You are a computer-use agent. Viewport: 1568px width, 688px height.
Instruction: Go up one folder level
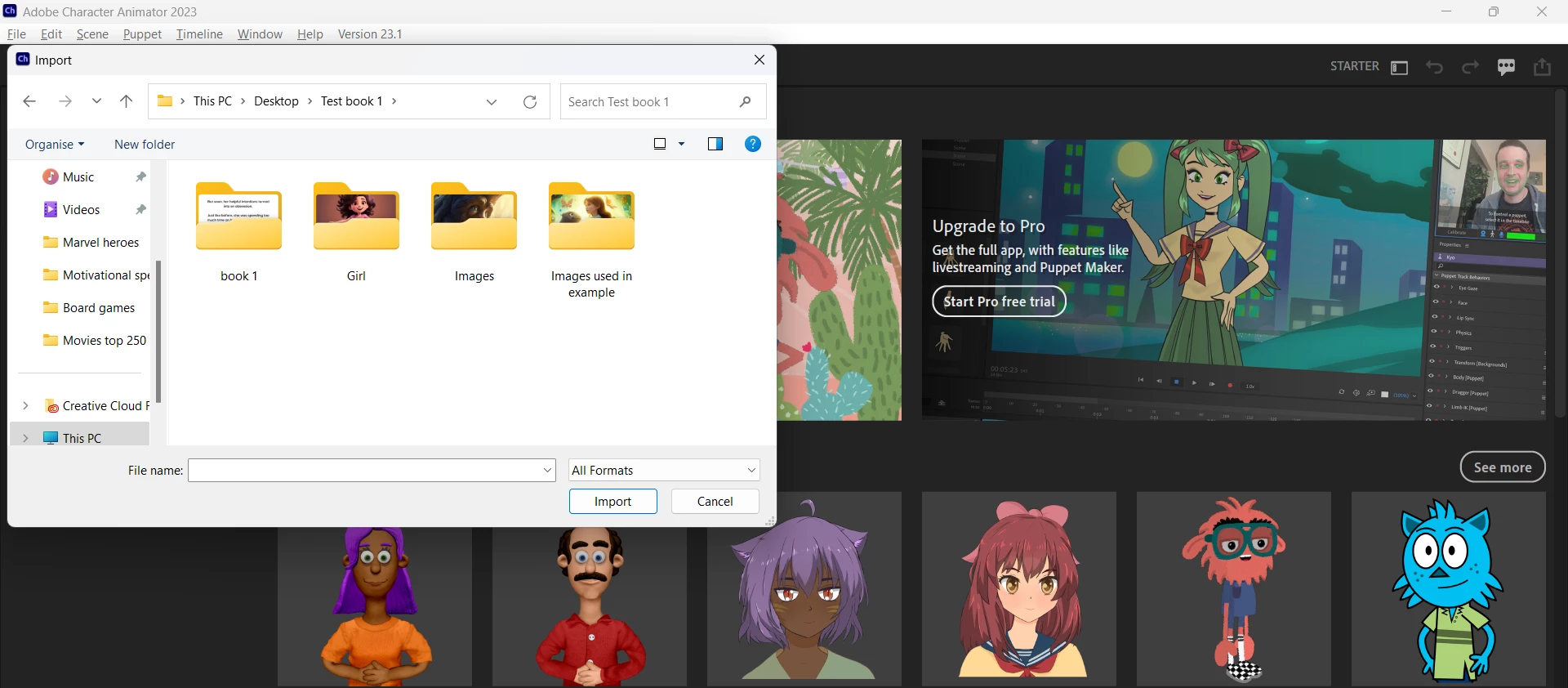[126, 101]
